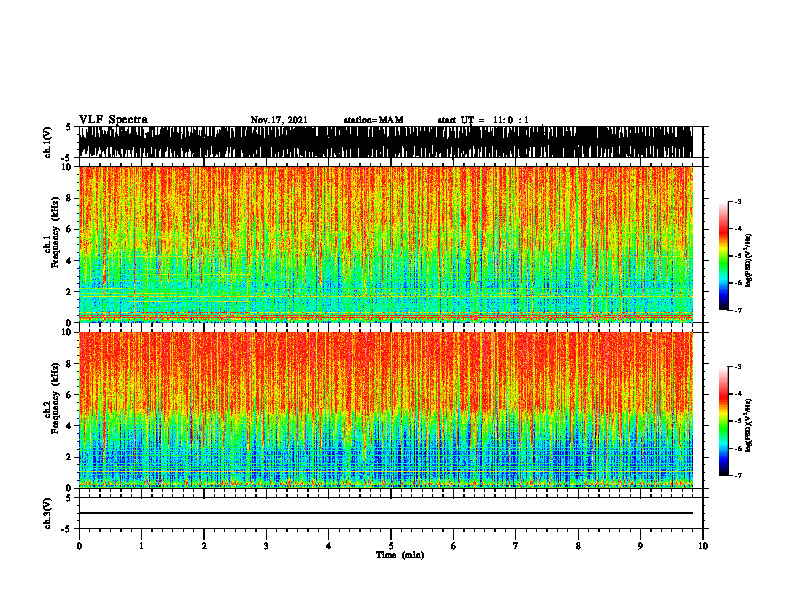Click the "-3" label on ch.2 color bar
Image resolution: width=792 pixels, height=612 pixels.
pyautogui.click(x=738, y=367)
